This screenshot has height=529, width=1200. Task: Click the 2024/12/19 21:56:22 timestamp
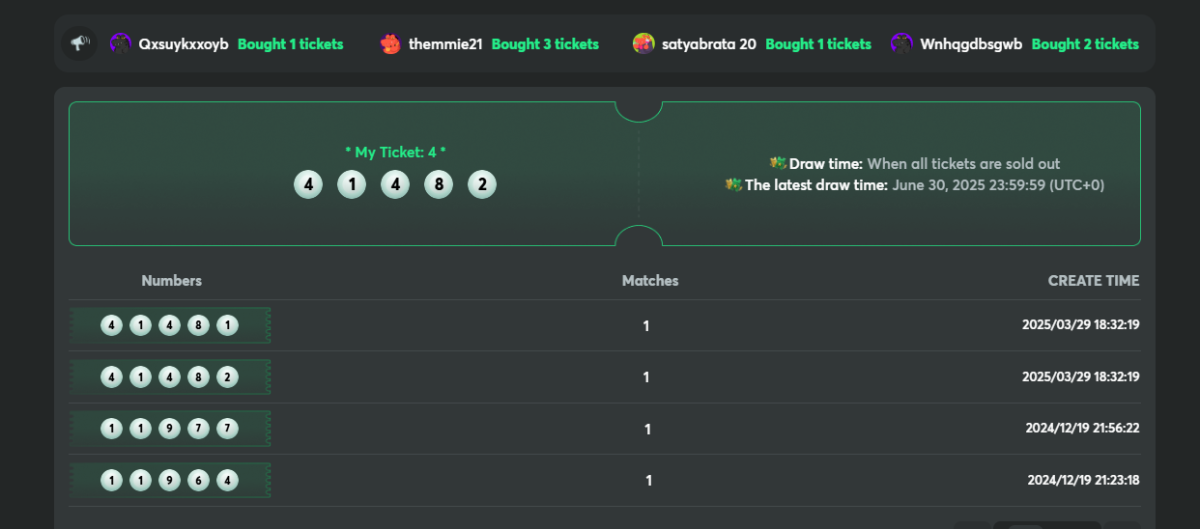coord(1083,428)
